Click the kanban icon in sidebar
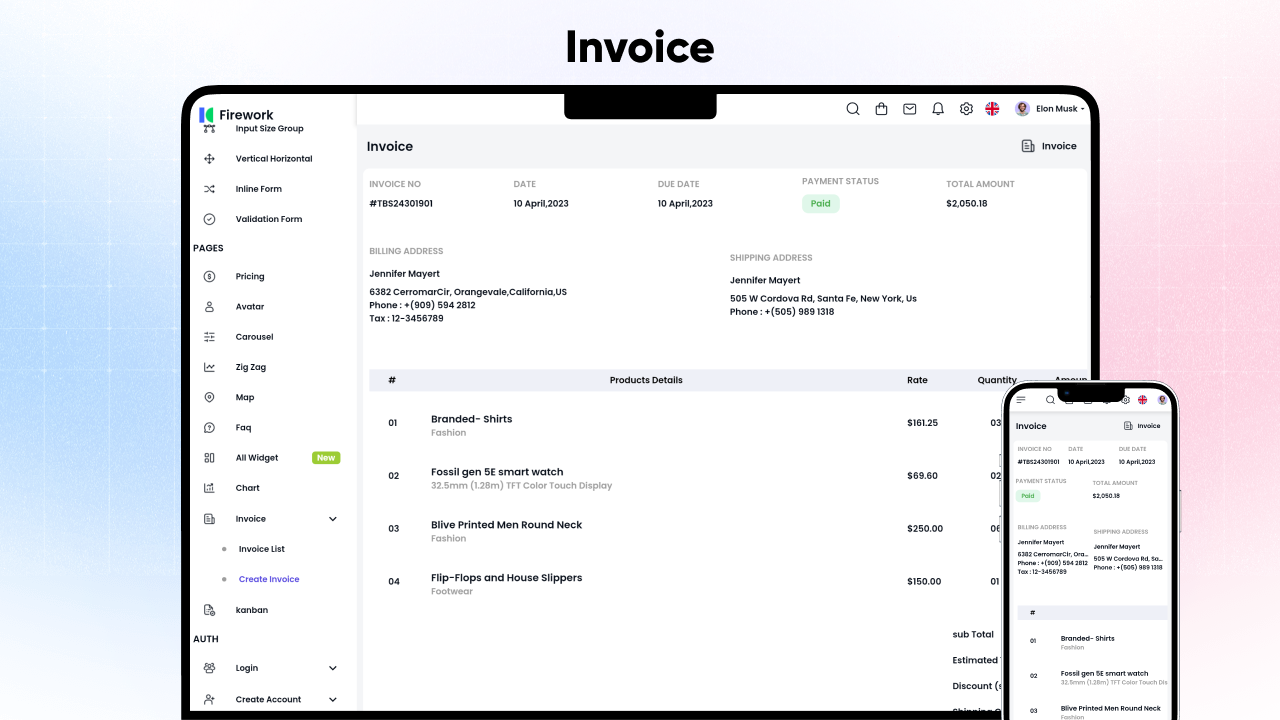Screen dimensions: 1280x720 coord(209,610)
